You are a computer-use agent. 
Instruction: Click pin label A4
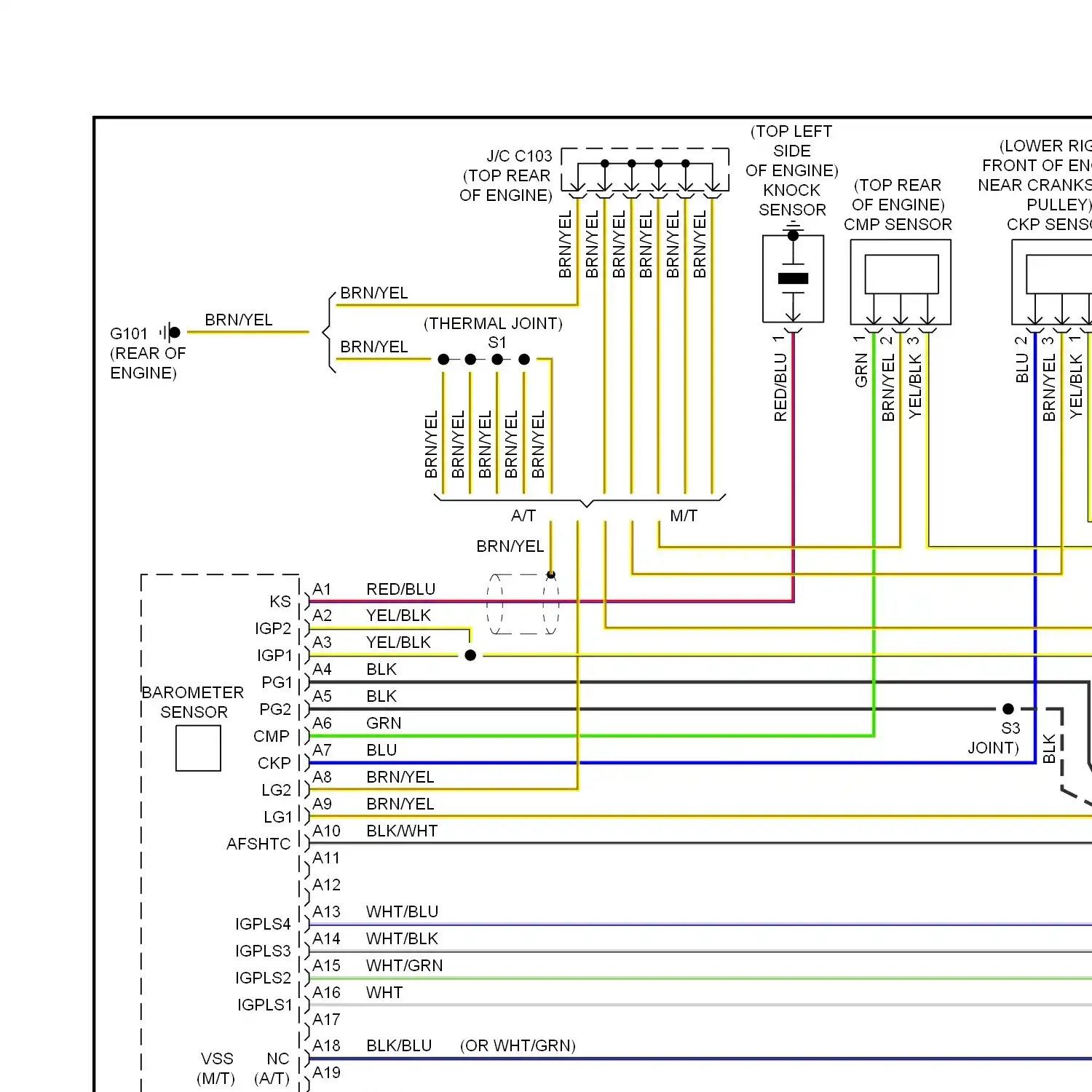tap(322, 670)
